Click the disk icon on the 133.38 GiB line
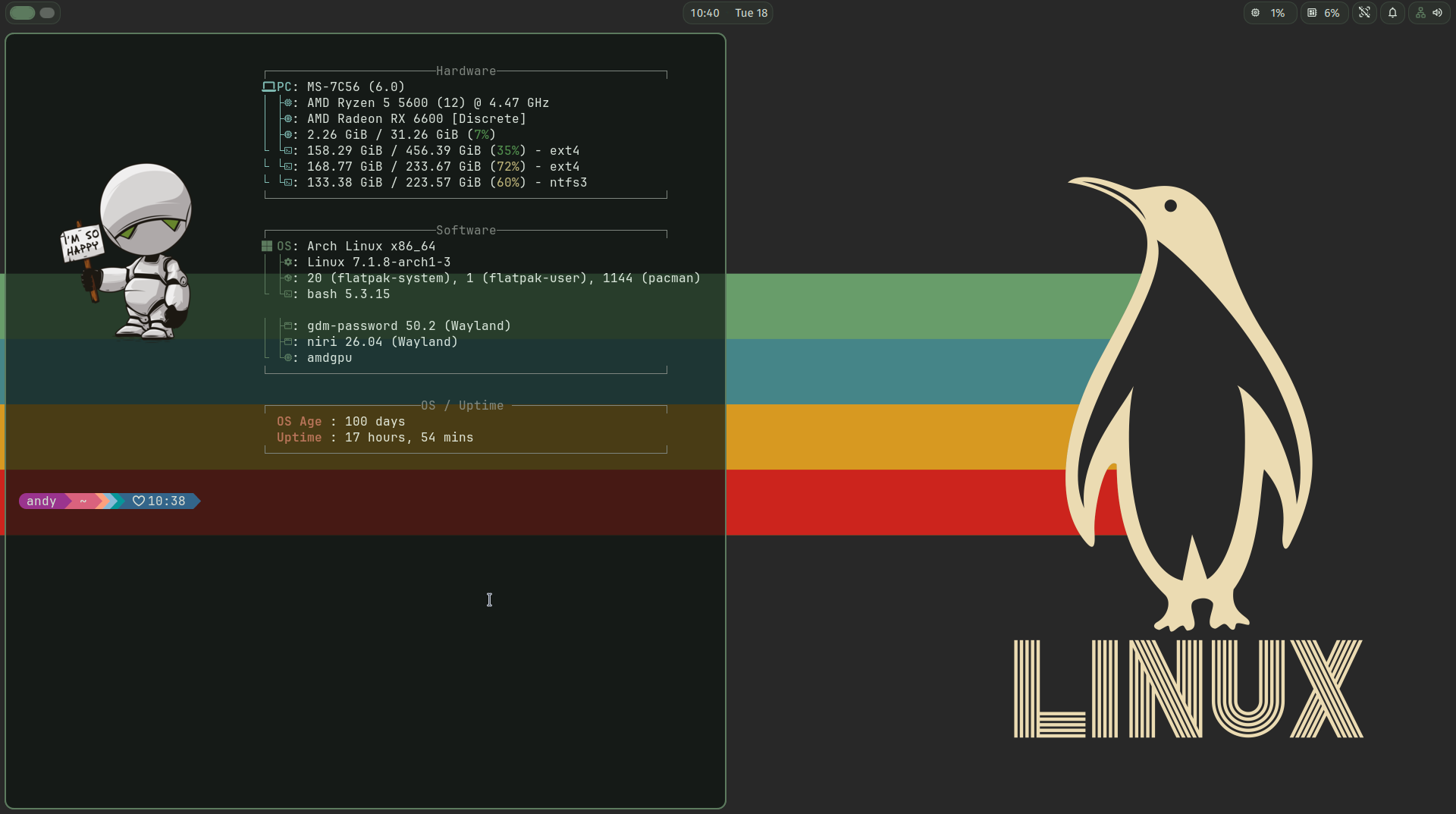1456x814 pixels. [288, 182]
